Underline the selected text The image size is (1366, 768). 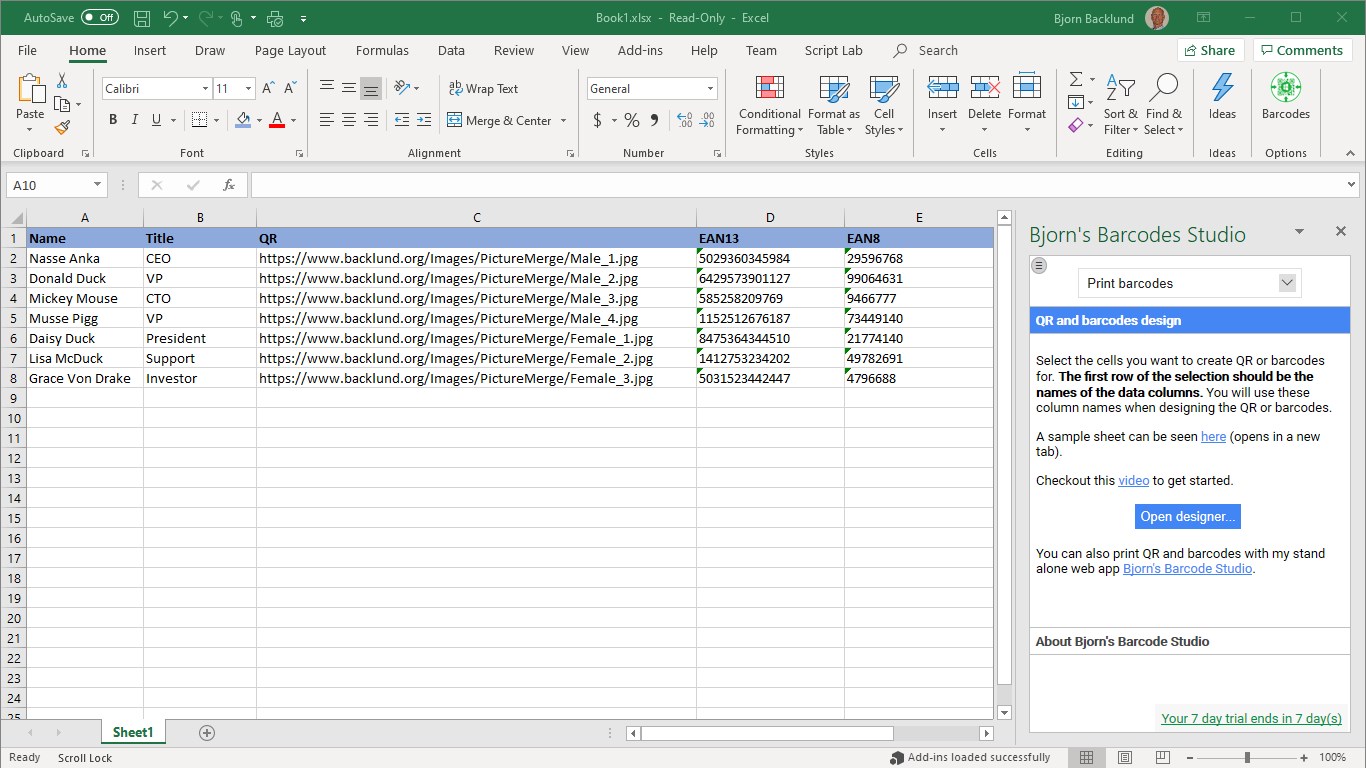click(156, 120)
